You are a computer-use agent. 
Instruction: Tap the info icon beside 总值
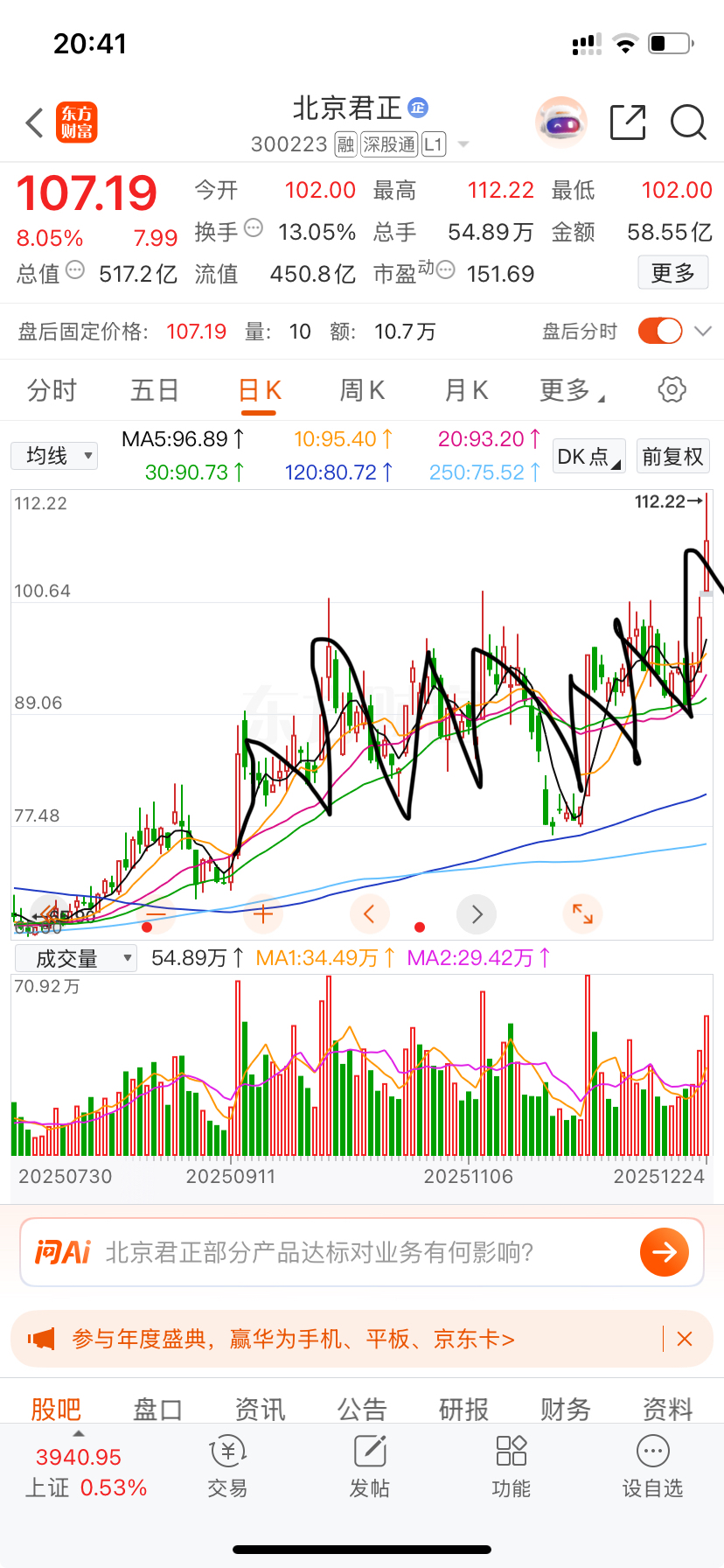click(75, 270)
